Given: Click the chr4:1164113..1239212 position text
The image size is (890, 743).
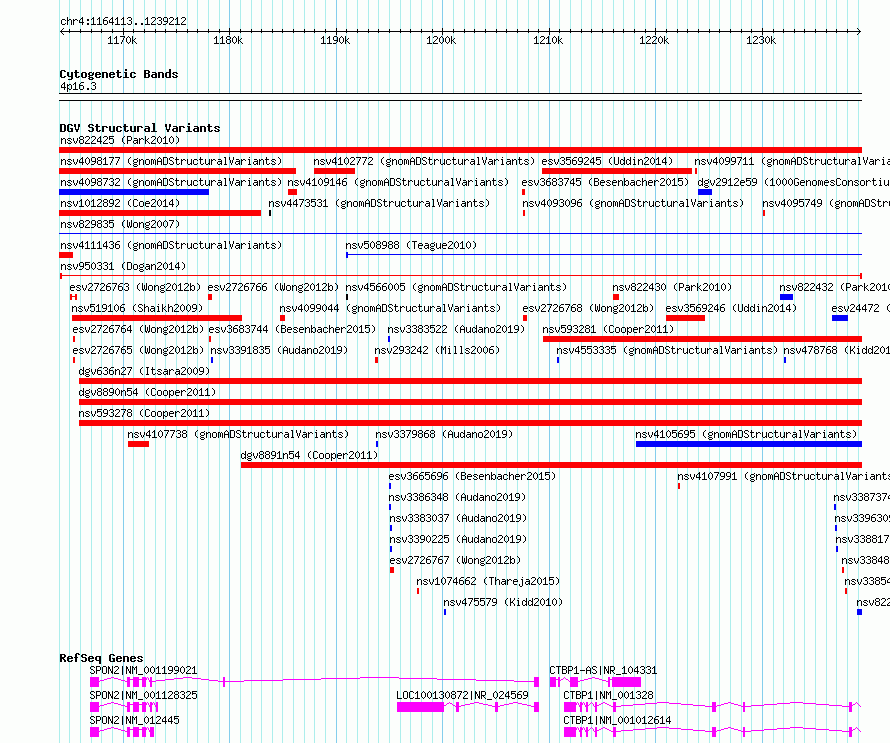Looking at the screenshot, I should coord(123,21).
